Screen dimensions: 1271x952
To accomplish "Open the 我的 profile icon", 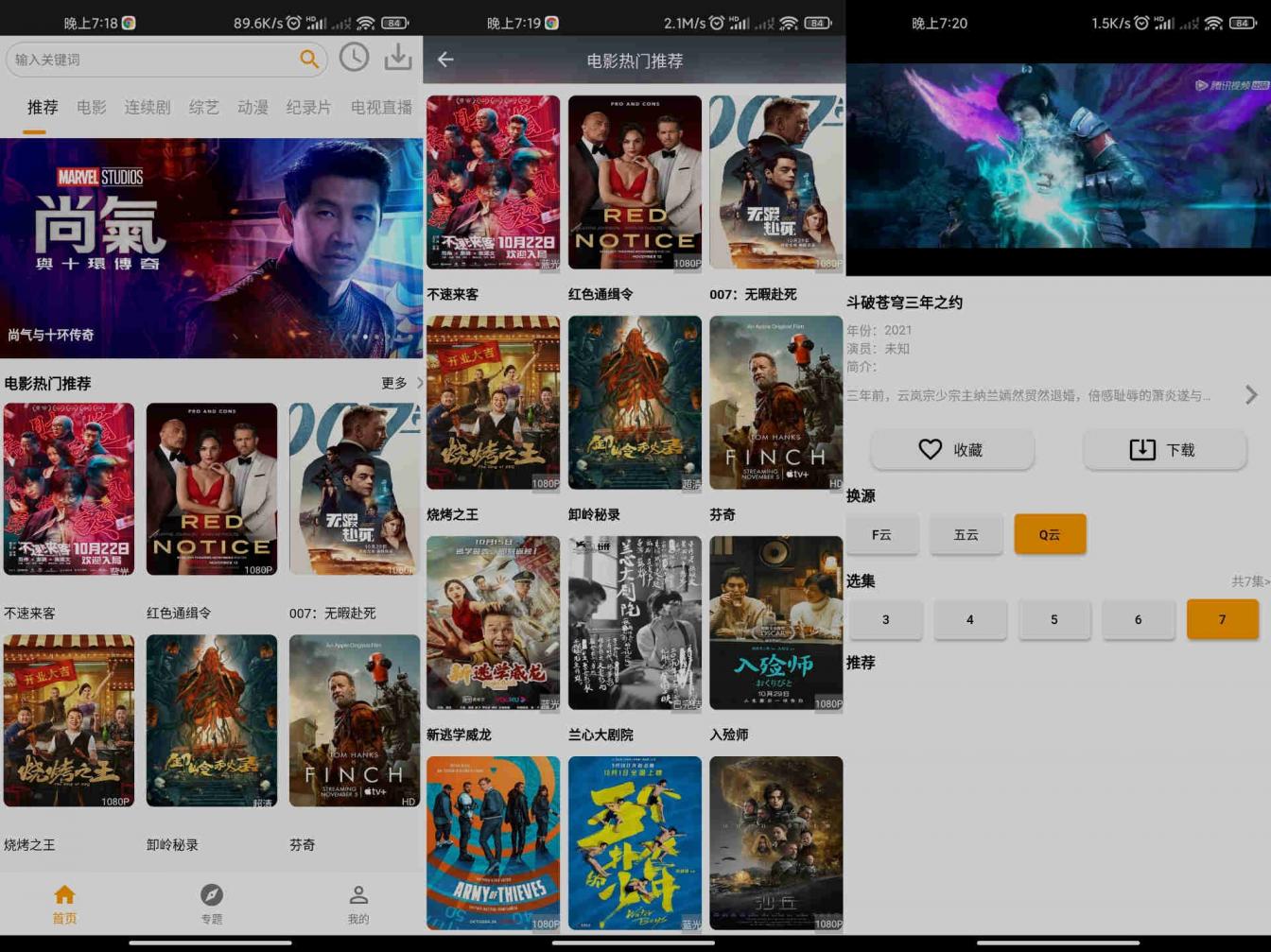I will (x=358, y=894).
